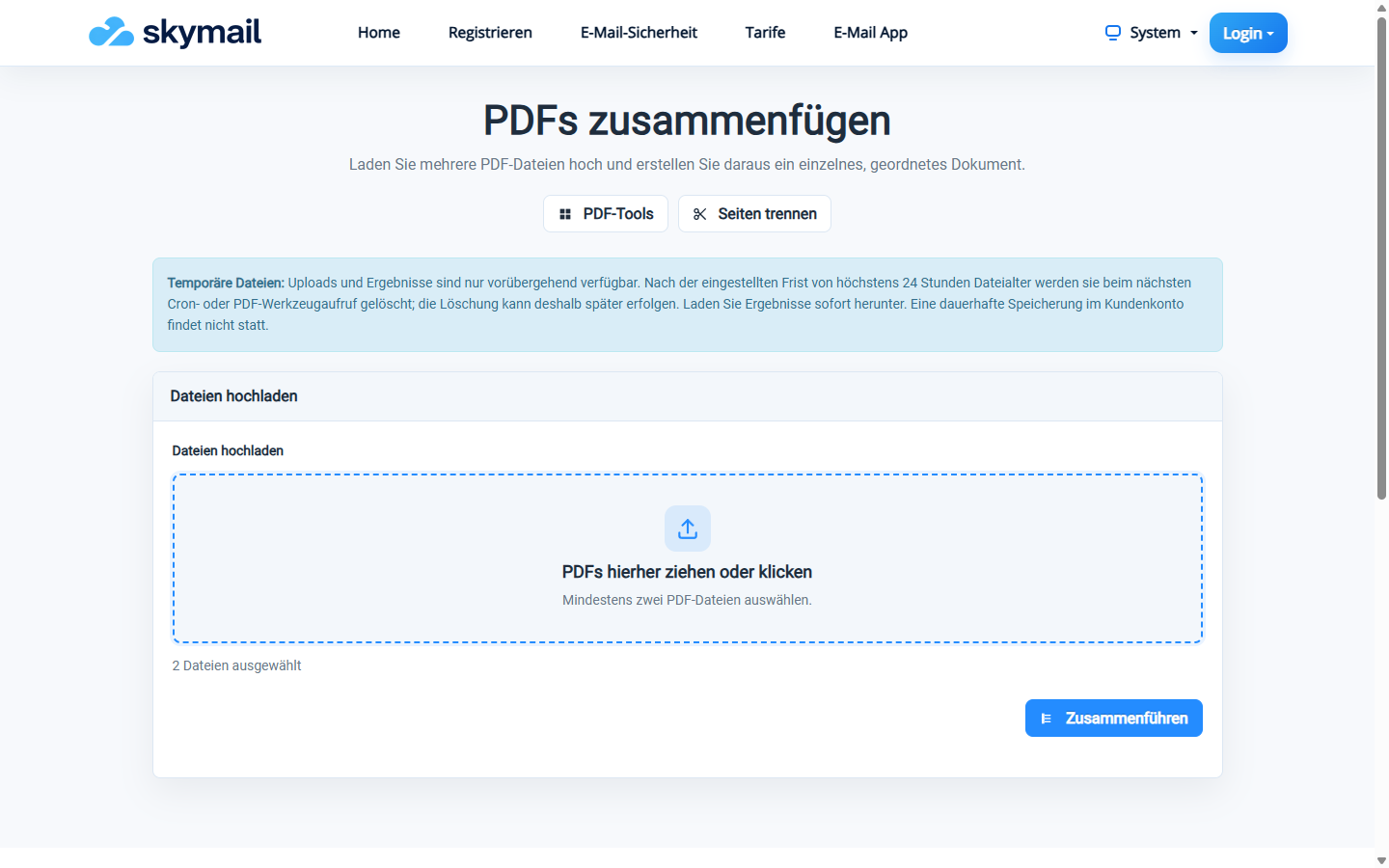Click the heading 'PDFs zusammenfügen'
The image size is (1389, 868).
(687, 121)
